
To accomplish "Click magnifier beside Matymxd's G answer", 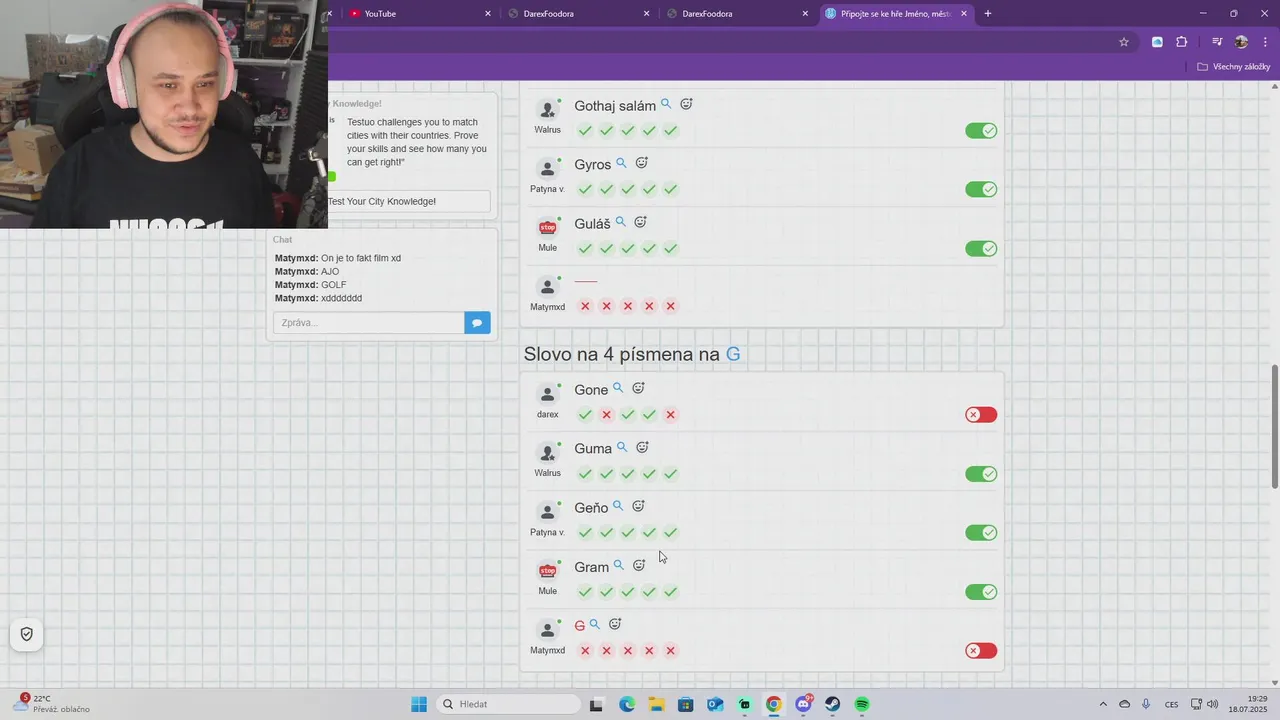I will pyautogui.click(x=595, y=624).
